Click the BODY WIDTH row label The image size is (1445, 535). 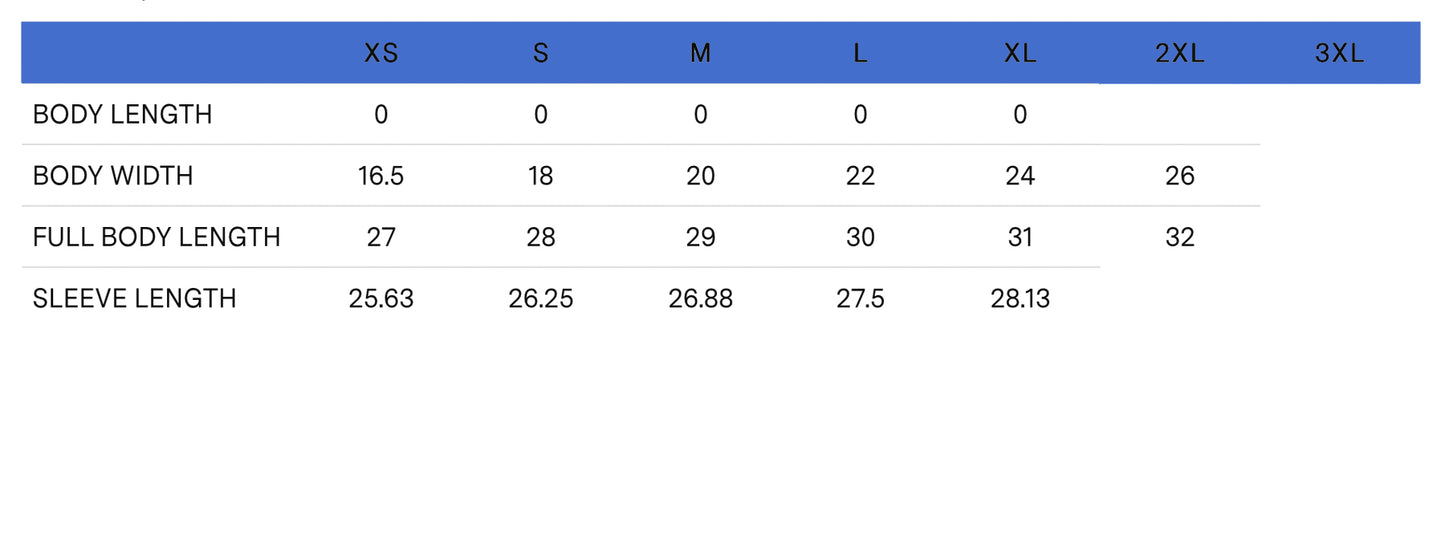coord(115,176)
